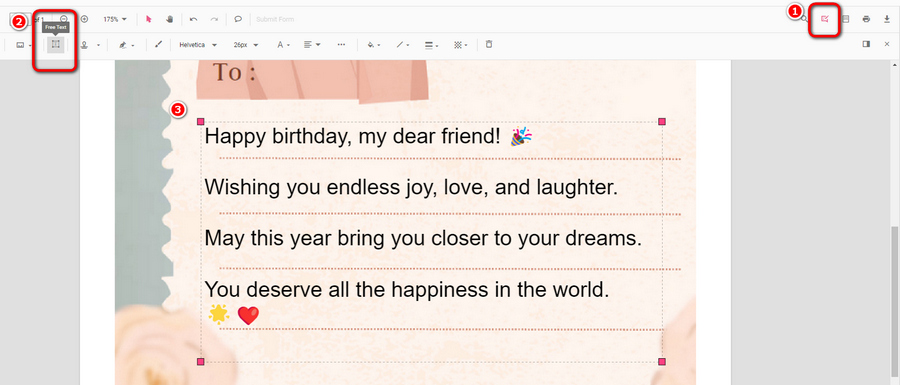Open the image annotation tool dropdown
Image resolution: width=900 pixels, height=385 pixels.
click(24, 44)
